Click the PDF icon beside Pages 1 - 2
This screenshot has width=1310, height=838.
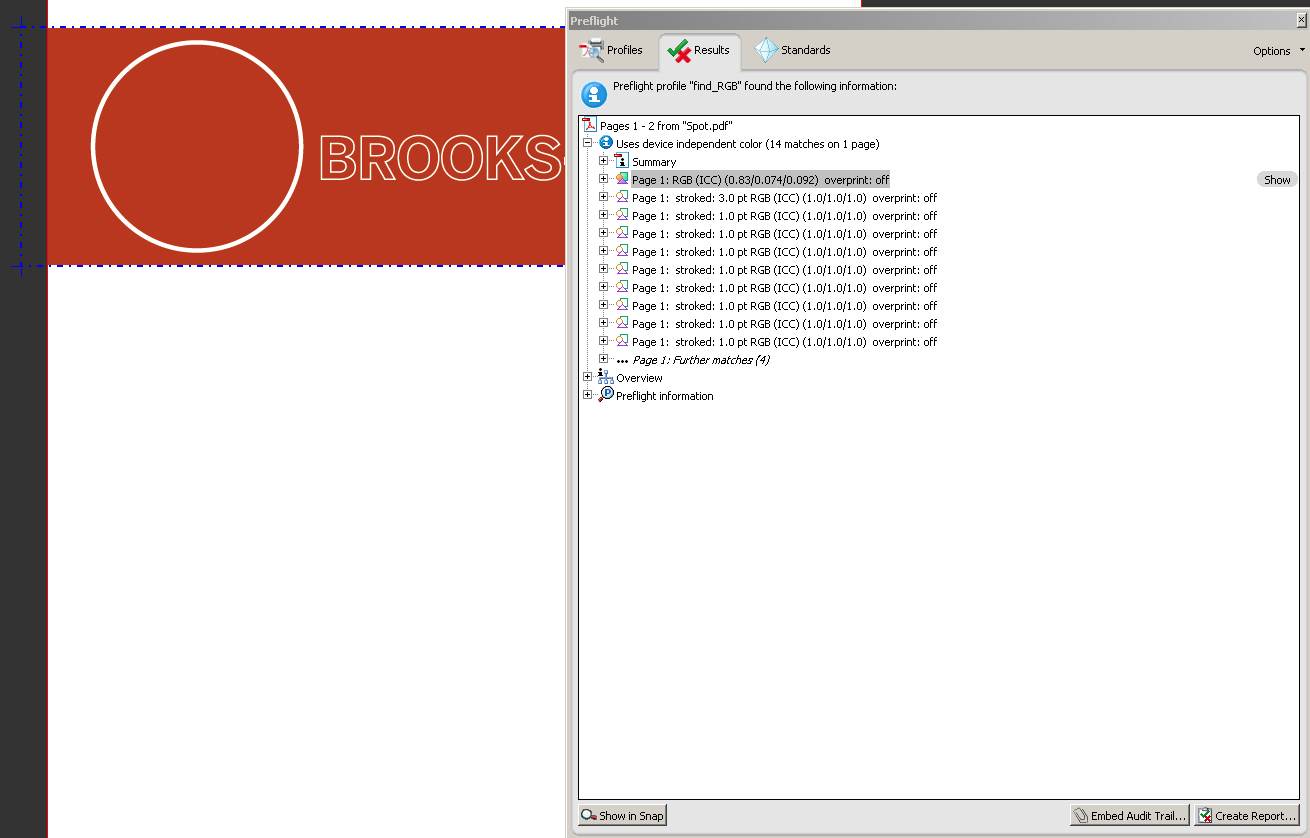590,125
